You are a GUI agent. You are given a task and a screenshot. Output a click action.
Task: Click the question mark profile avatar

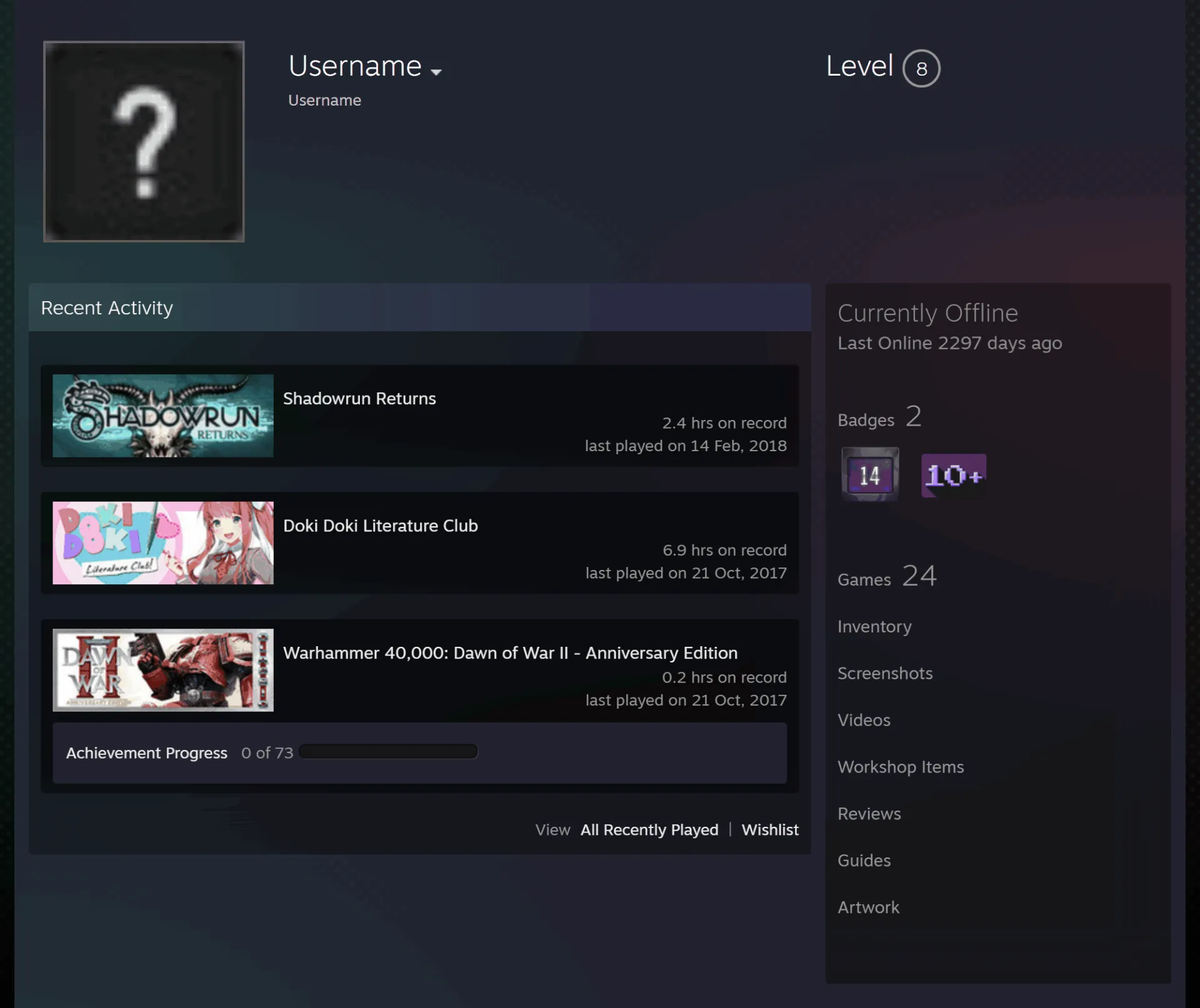pyautogui.click(x=144, y=141)
